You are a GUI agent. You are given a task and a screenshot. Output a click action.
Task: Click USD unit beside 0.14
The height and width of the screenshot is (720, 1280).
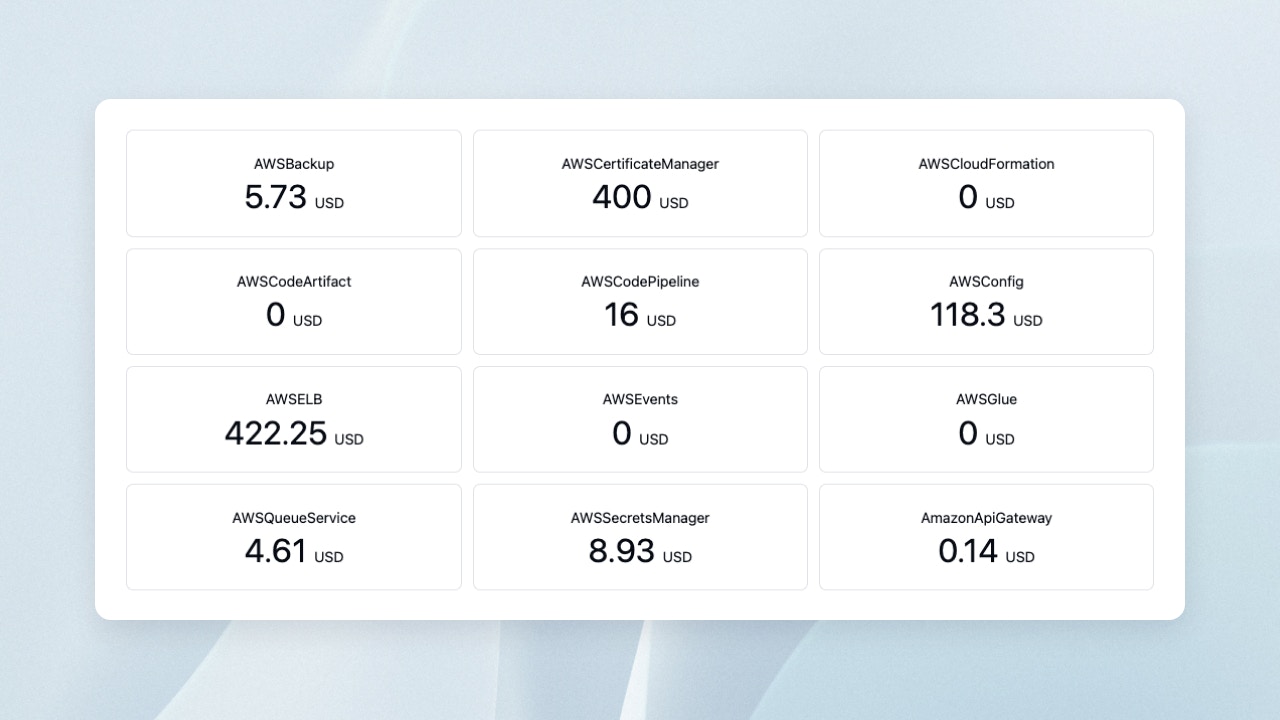tap(1020, 557)
